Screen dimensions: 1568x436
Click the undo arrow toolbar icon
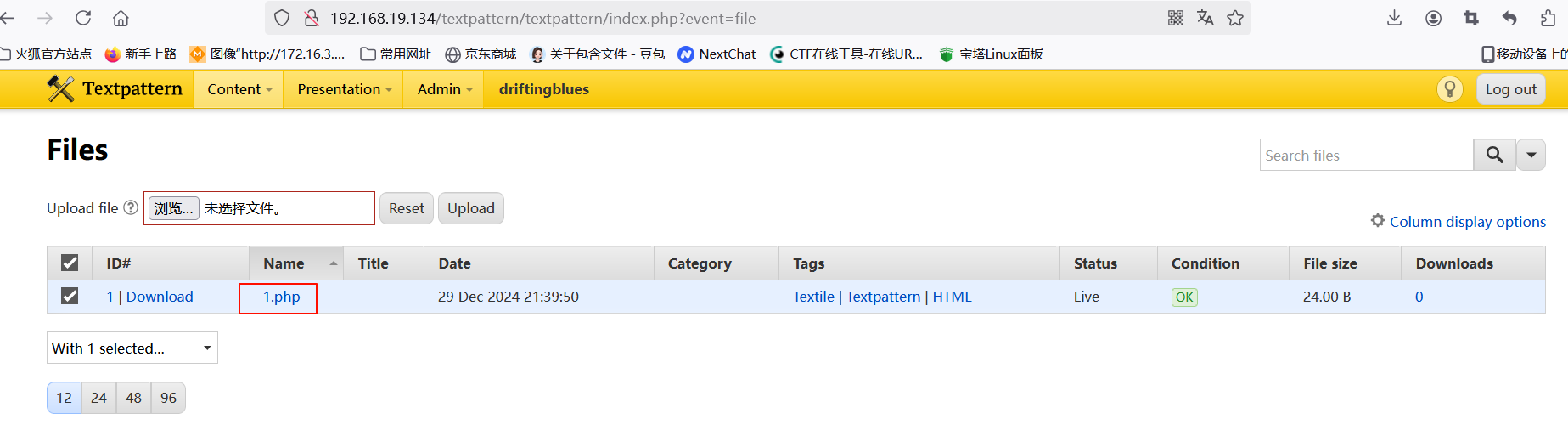click(x=1509, y=18)
